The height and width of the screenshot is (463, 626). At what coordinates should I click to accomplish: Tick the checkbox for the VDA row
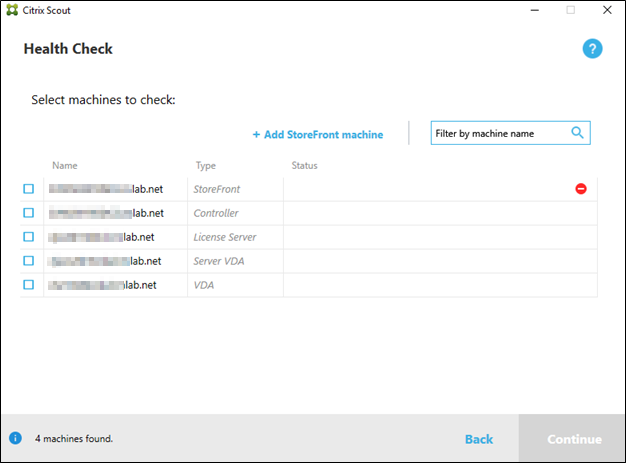click(28, 285)
